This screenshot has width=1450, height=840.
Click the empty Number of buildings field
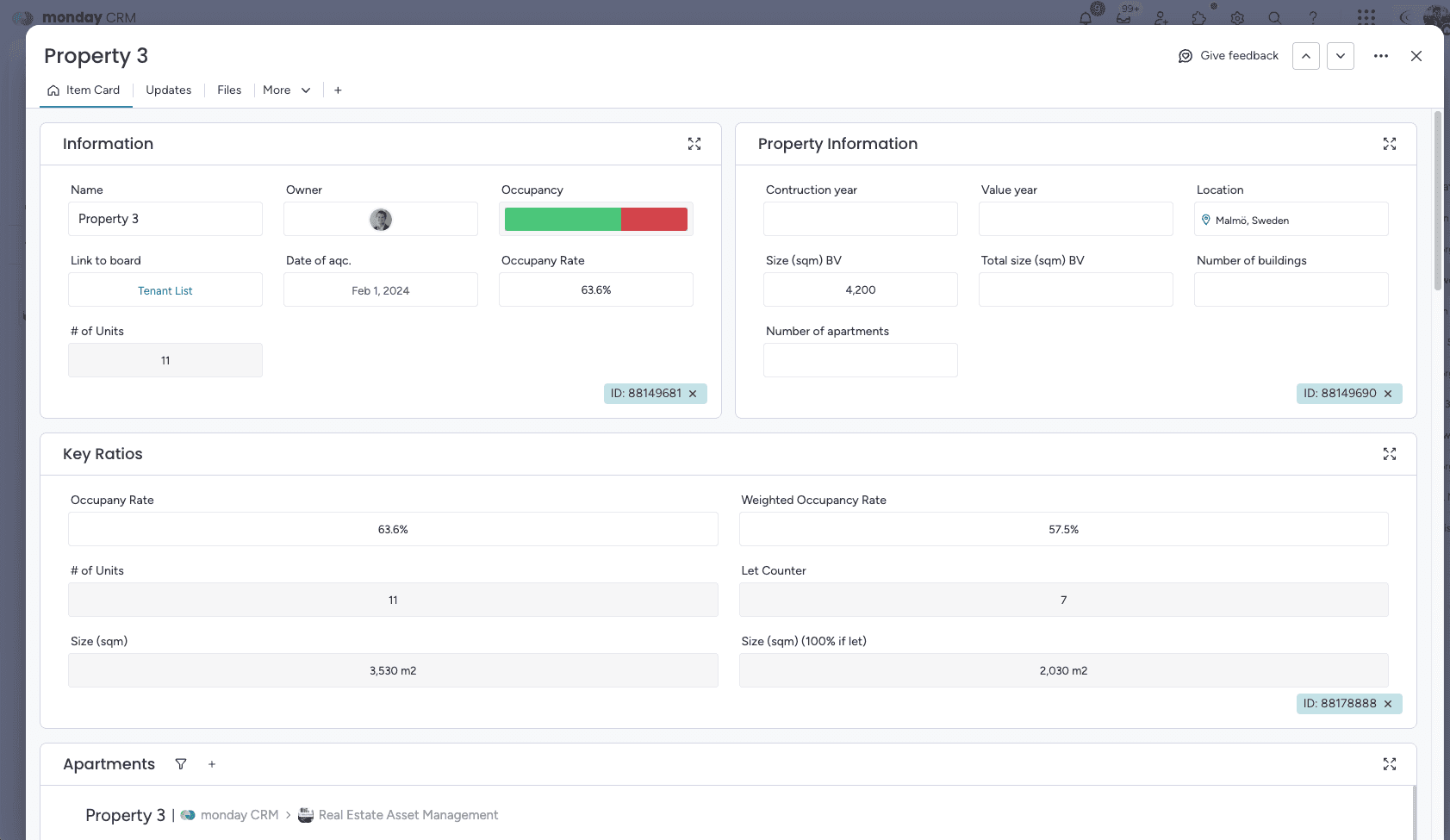coord(1291,289)
